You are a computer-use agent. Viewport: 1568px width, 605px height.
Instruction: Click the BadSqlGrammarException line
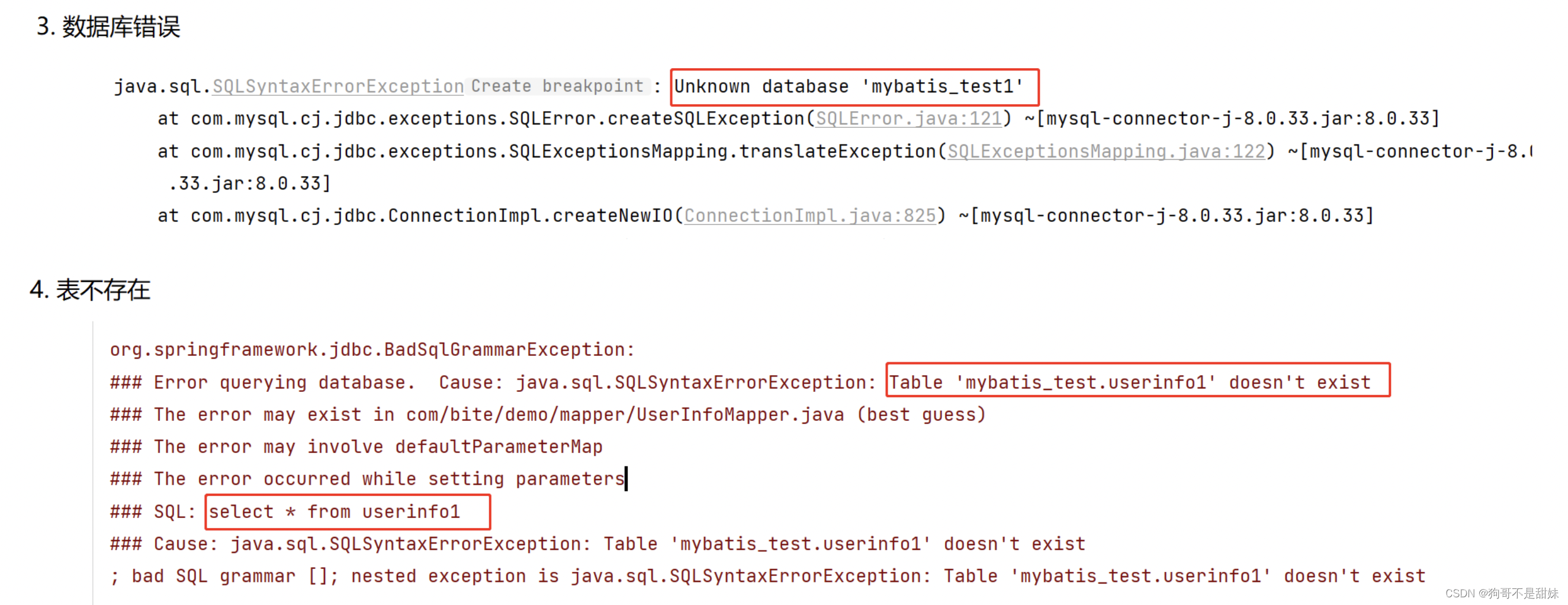pos(372,350)
